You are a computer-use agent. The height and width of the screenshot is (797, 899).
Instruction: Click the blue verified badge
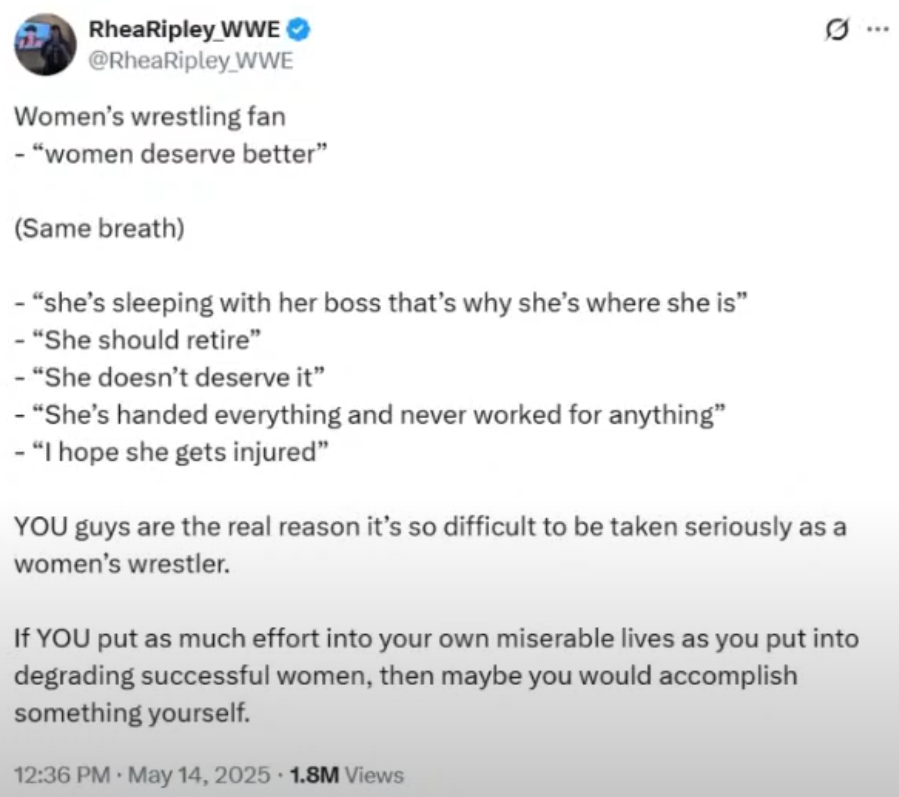pos(298,30)
